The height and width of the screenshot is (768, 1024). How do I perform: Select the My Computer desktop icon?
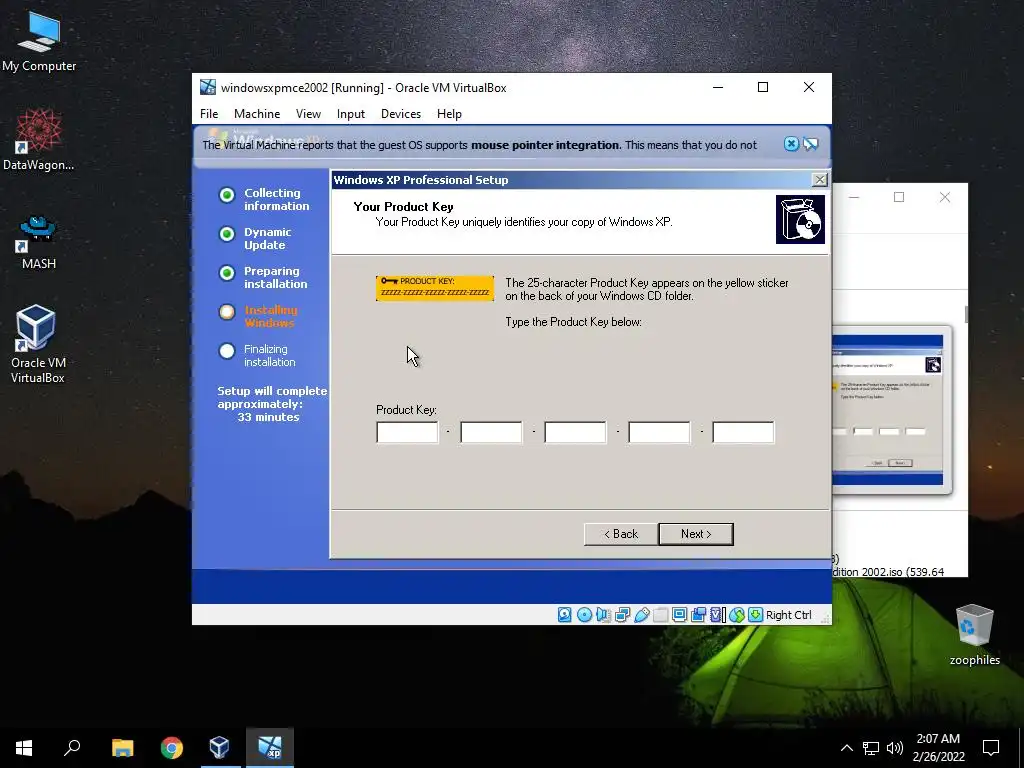pyautogui.click(x=39, y=42)
